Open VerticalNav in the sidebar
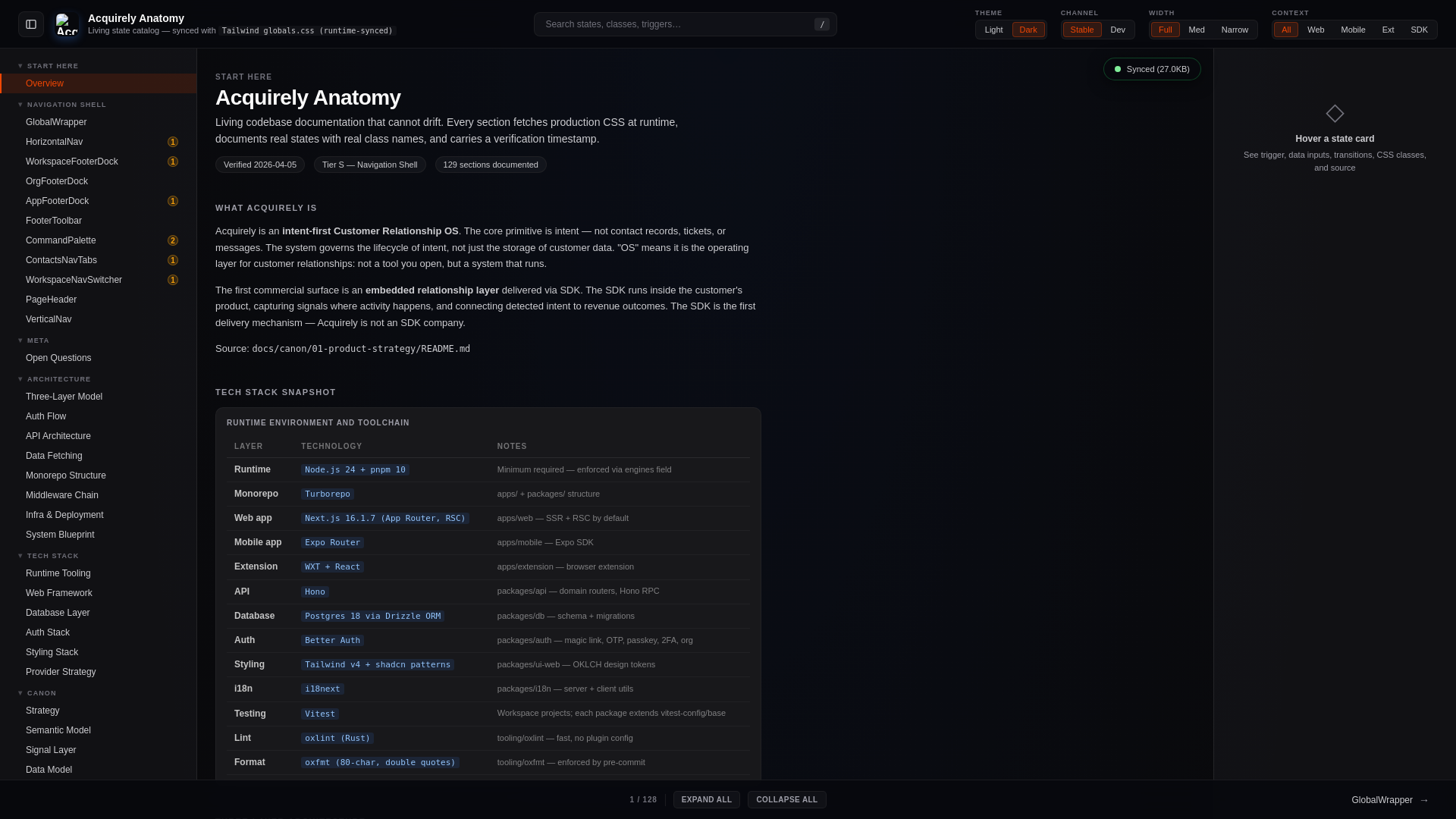 [x=99, y=319]
